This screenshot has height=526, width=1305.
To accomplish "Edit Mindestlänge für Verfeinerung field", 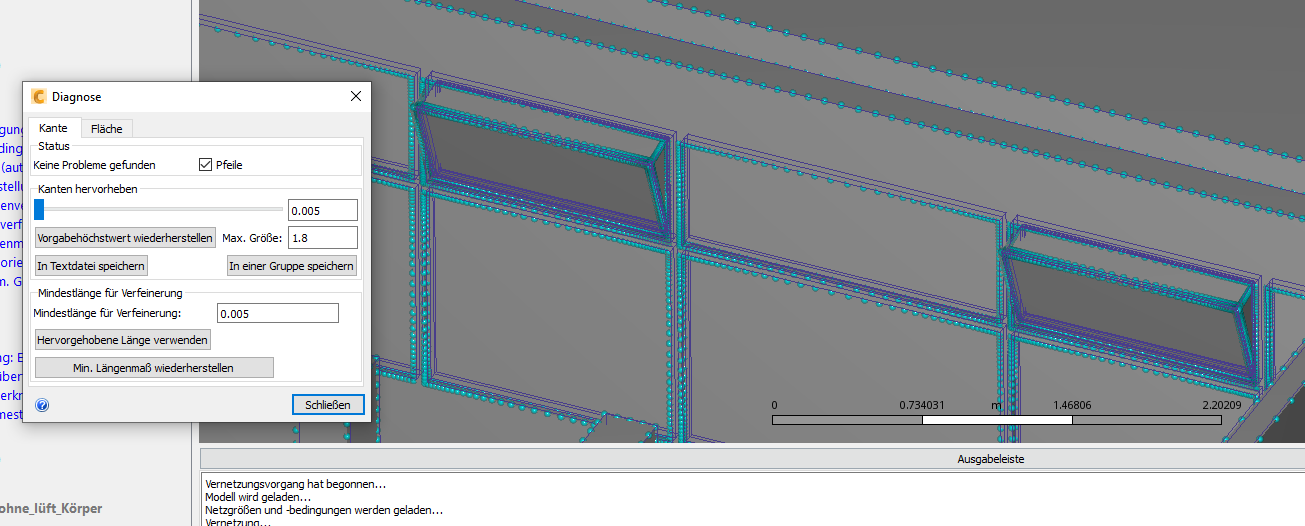I will tap(278, 314).
